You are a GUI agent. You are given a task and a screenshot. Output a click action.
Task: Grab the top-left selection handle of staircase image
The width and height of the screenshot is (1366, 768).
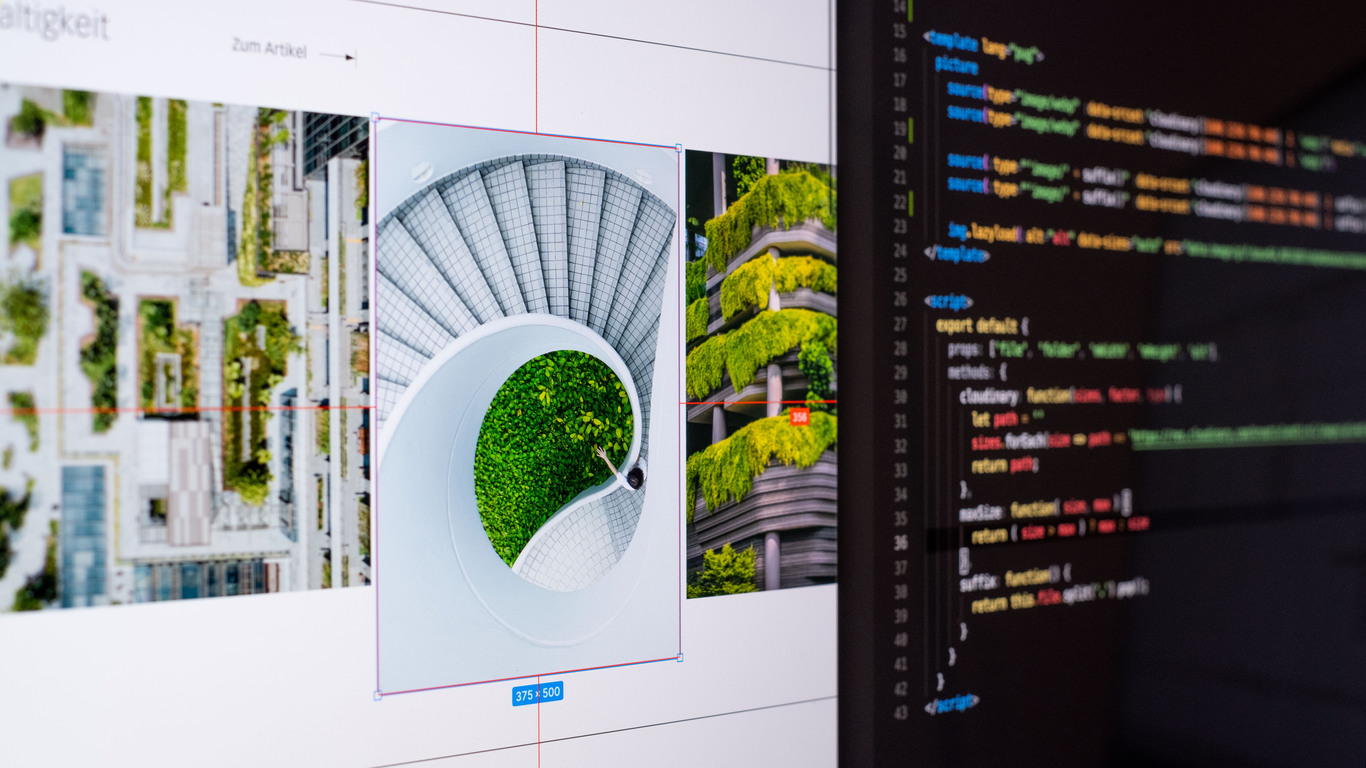pos(375,118)
